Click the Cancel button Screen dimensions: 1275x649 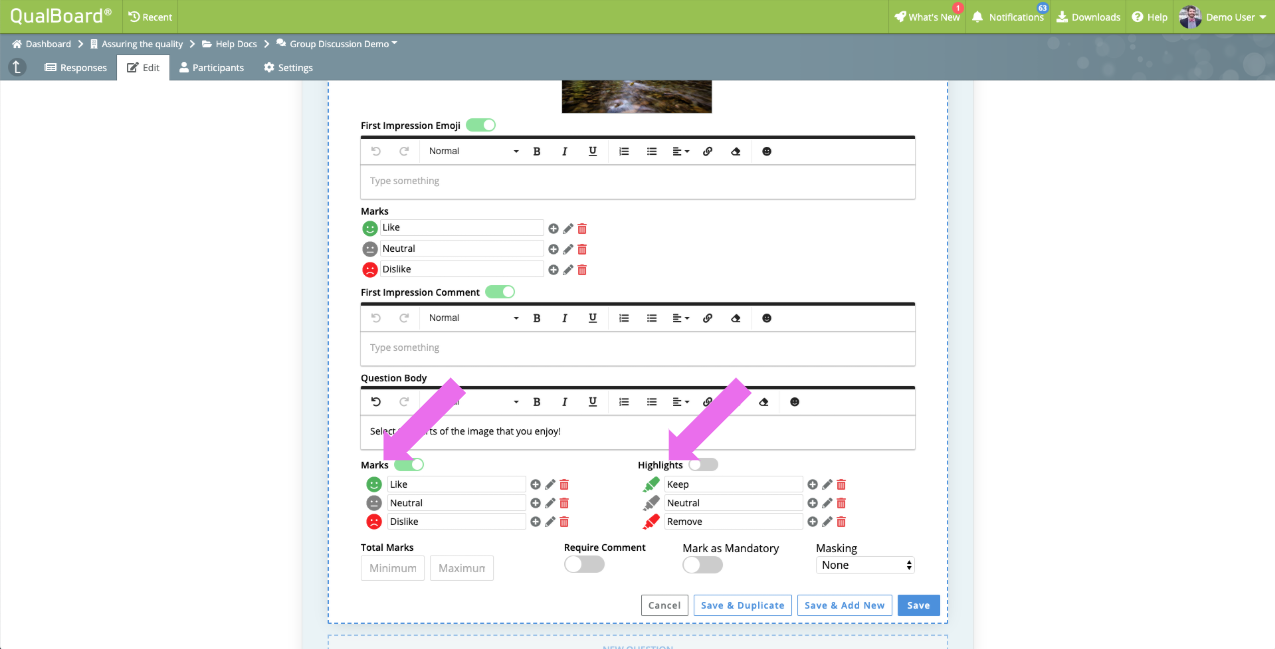coord(664,605)
